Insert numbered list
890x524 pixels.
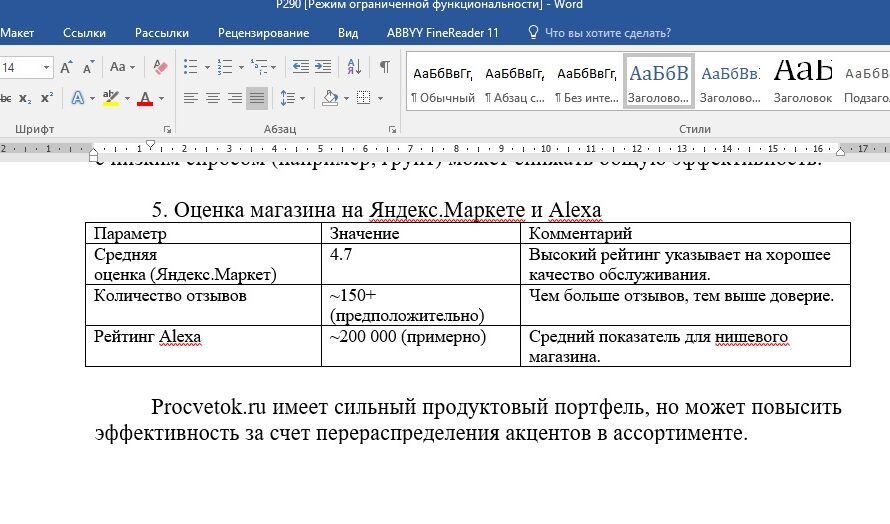pyautogui.click(x=225, y=67)
